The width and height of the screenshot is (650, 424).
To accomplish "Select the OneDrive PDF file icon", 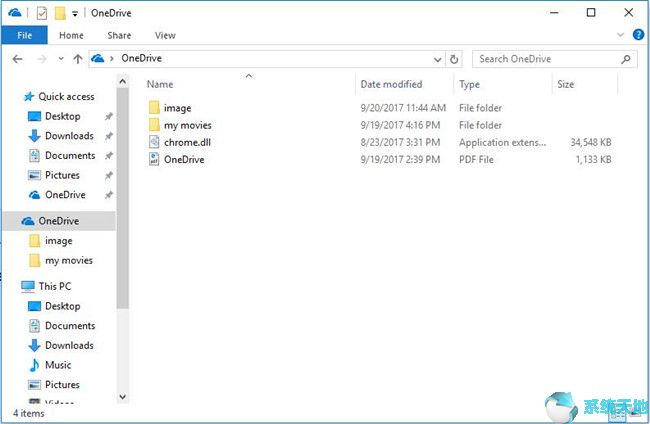I will (x=154, y=159).
